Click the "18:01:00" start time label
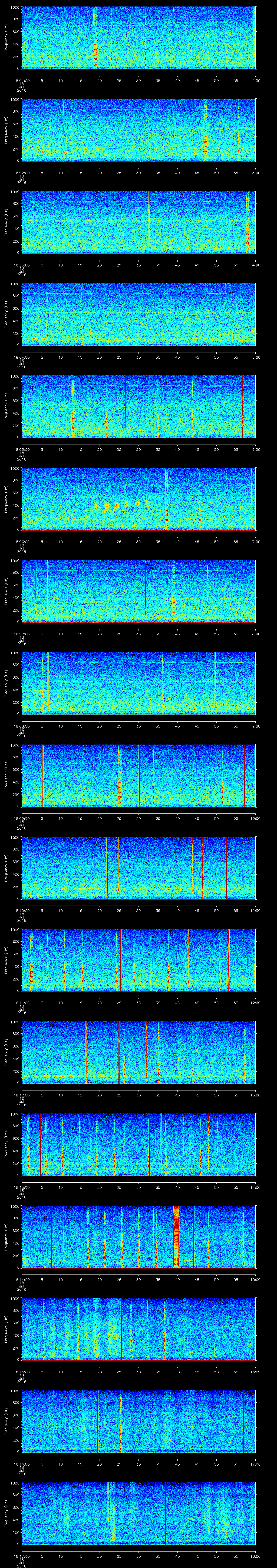The image size is (277, 1568). point(21,80)
